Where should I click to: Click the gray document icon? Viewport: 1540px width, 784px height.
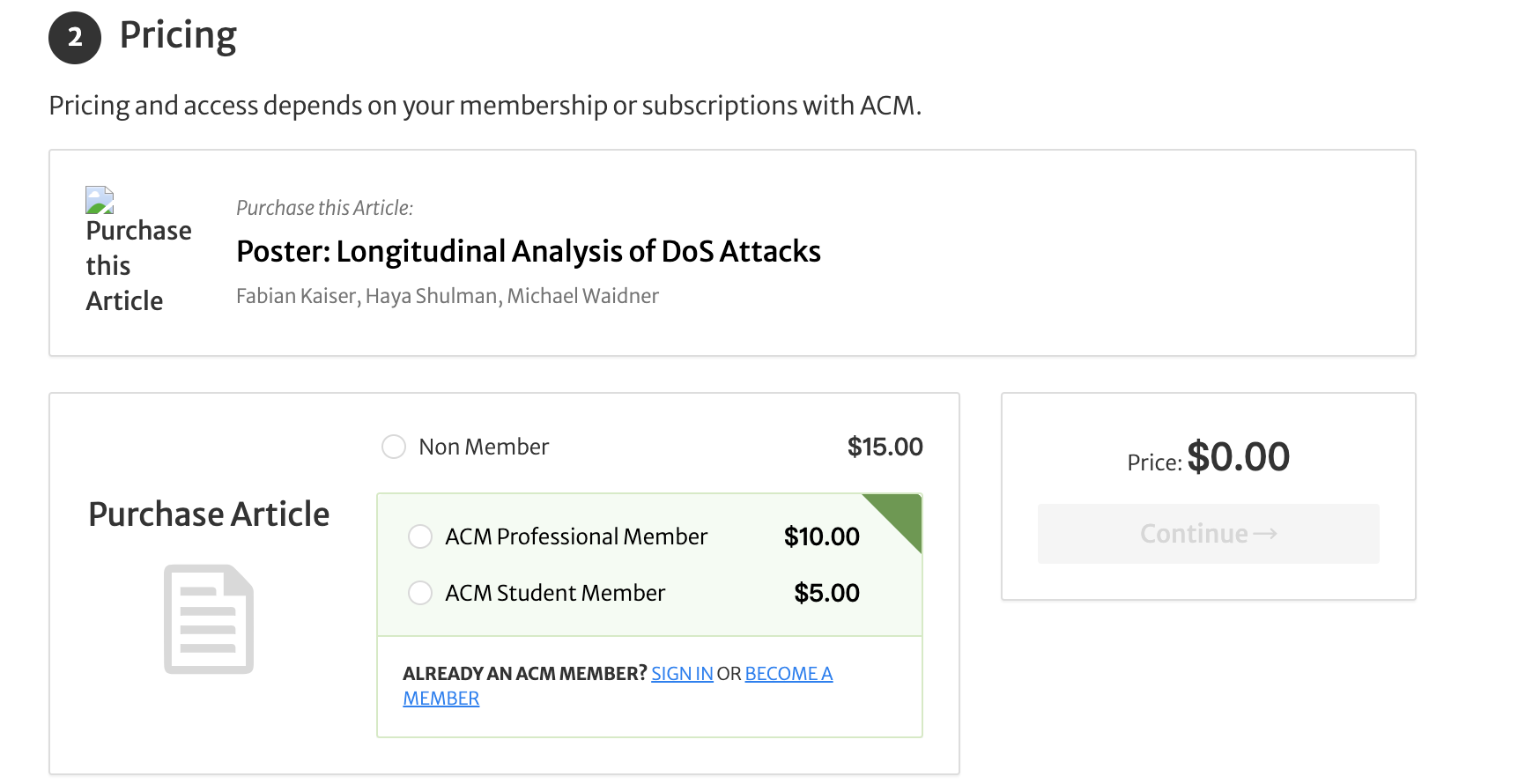209,619
